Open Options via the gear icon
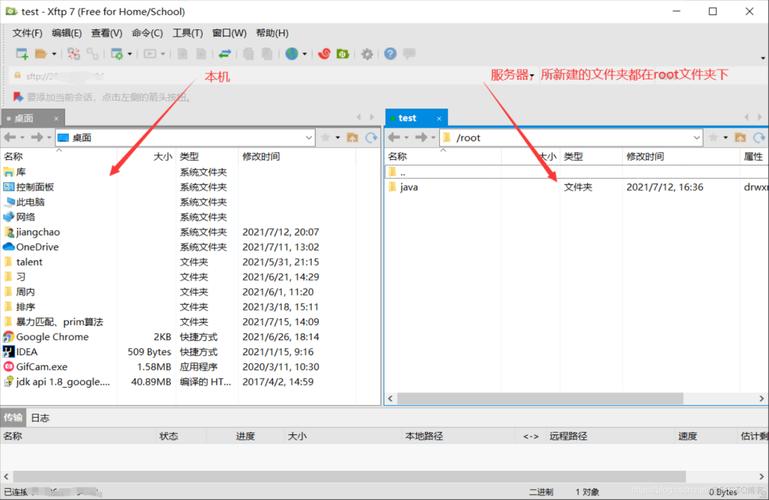The image size is (769, 500). (x=367, y=54)
